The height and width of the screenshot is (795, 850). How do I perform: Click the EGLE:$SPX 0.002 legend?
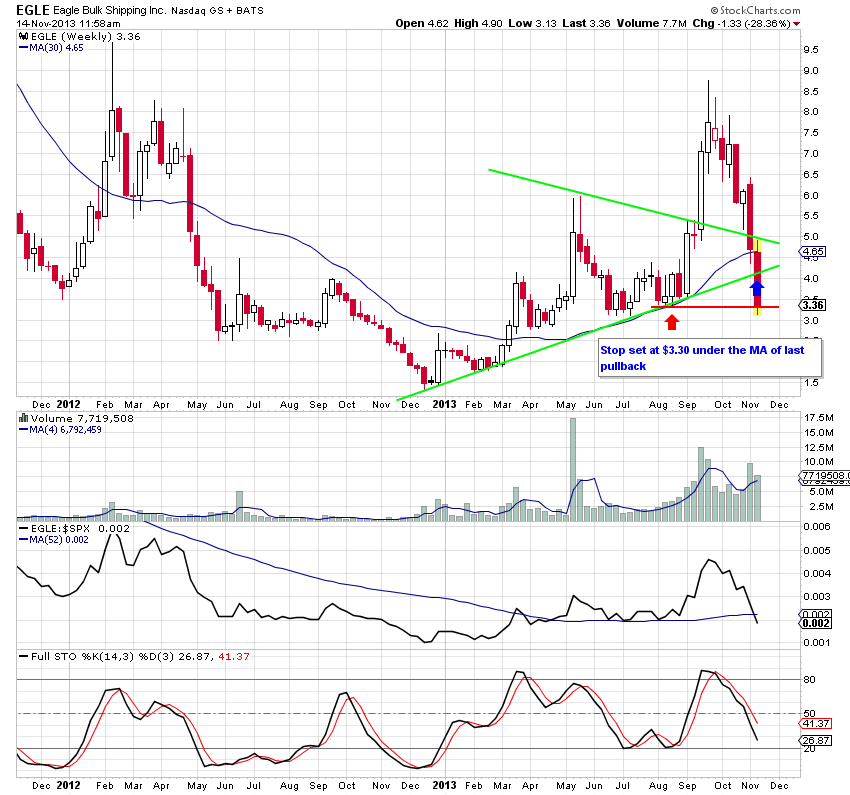74,528
